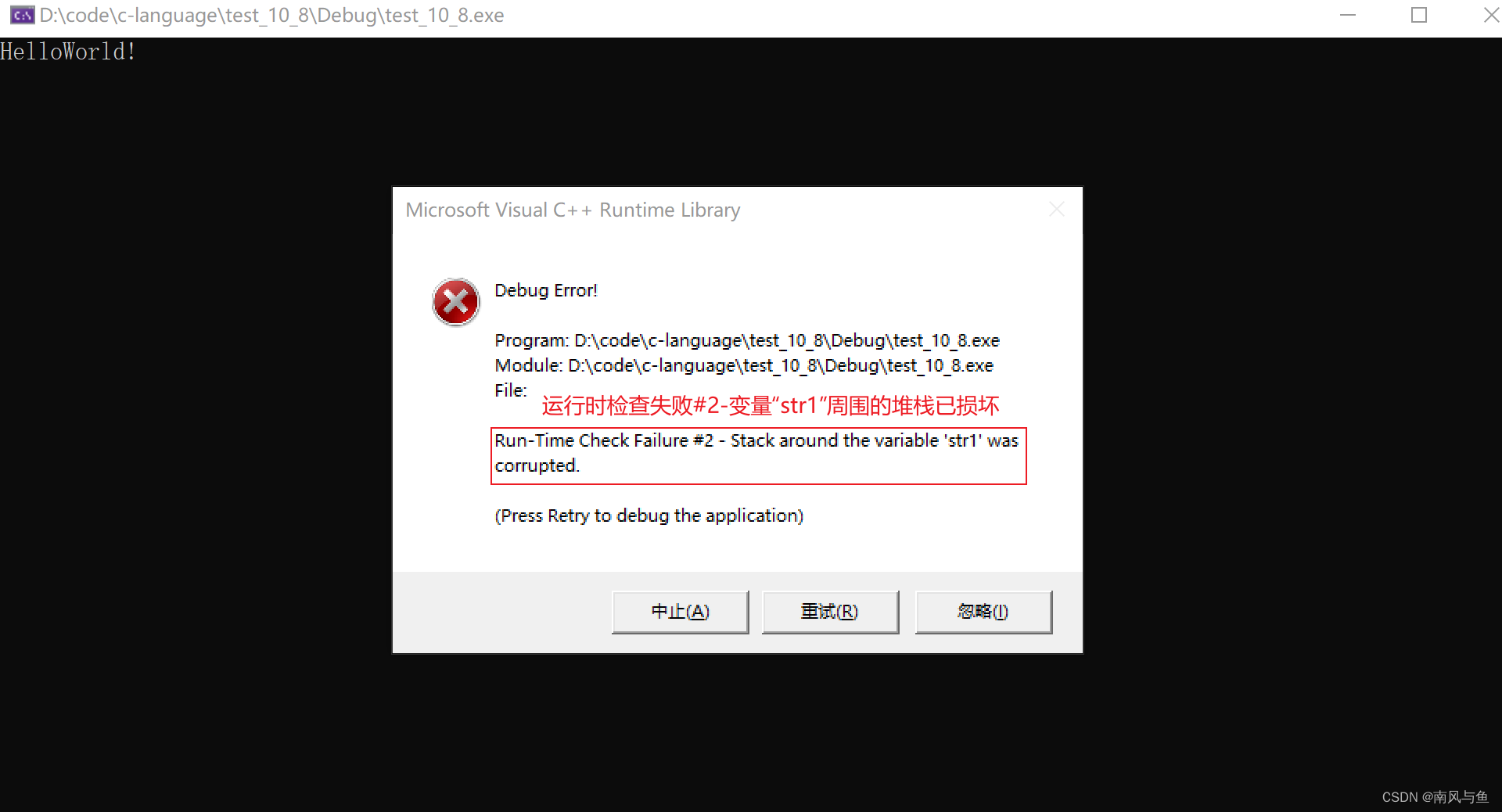This screenshot has width=1502, height=812.
Task: Close the test_10_8.exe console window
Action: (1491, 15)
